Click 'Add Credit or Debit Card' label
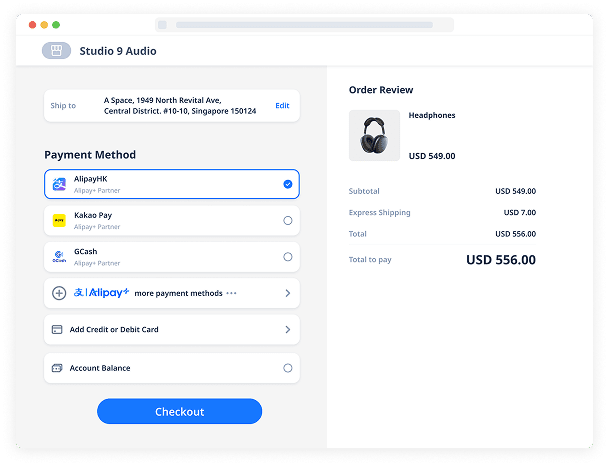This screenshot has height=466, width=609. pos(114,330)
